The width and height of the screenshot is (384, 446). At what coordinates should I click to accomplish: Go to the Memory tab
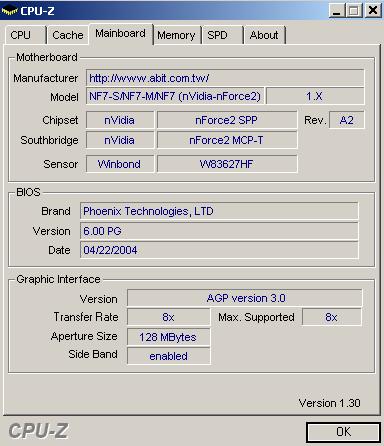point(177,35)
